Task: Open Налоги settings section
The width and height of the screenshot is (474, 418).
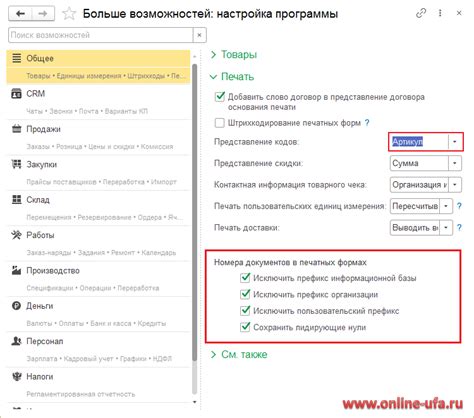Action: click(x=98, y=385)
